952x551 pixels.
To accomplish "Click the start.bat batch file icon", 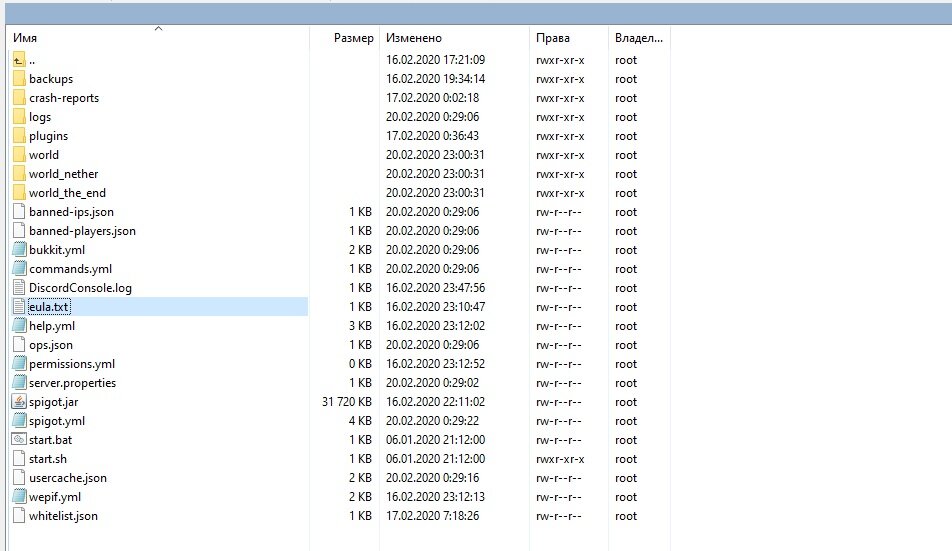I will pyautogui.click(x=19, y=440).
